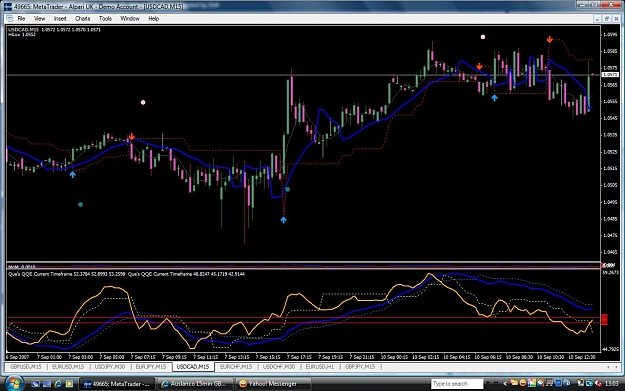This screenshot has width=625, height=391.
Task: Click the Switch between windows quick launch icon
Action: pyautogui.click(x=47, y=384)
